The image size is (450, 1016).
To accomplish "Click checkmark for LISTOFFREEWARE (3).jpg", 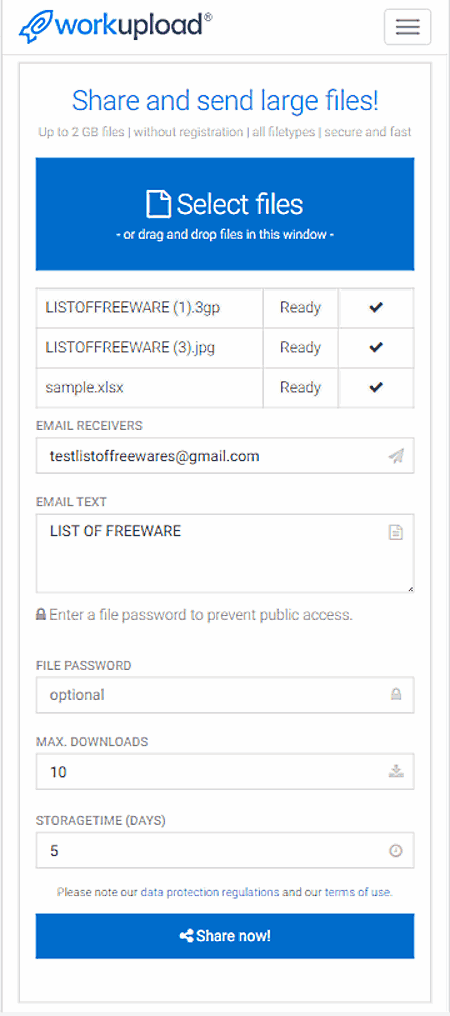I will [376, 348].
